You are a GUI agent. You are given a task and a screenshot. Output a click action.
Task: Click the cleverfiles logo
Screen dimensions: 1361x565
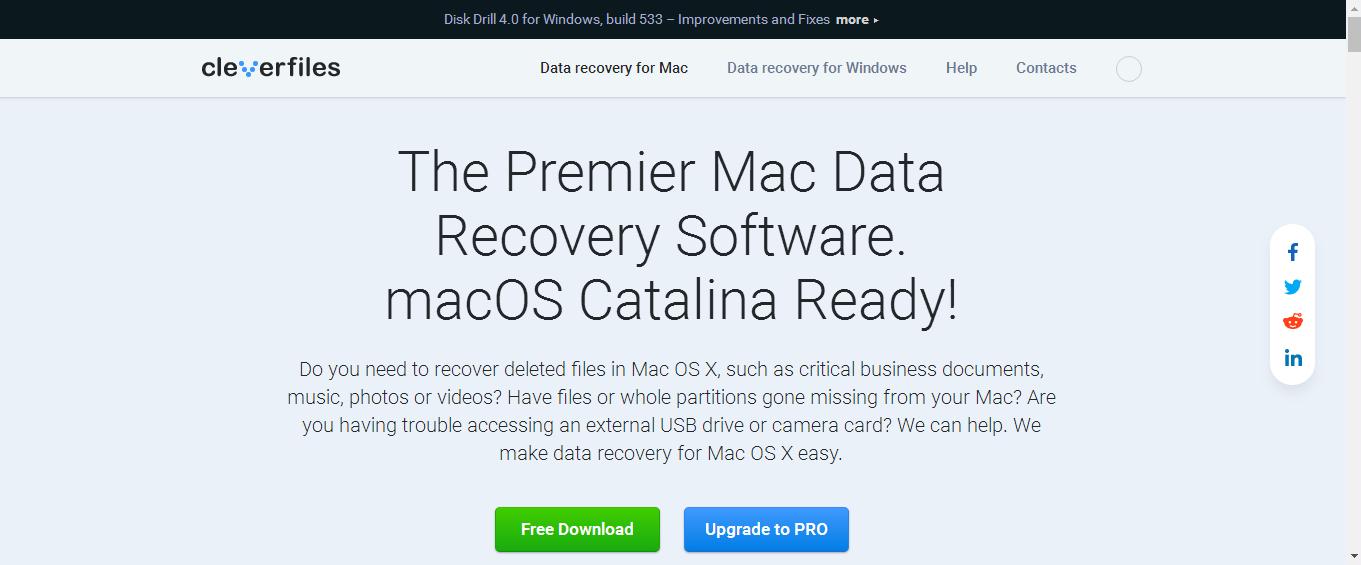[x=271, y=68]
